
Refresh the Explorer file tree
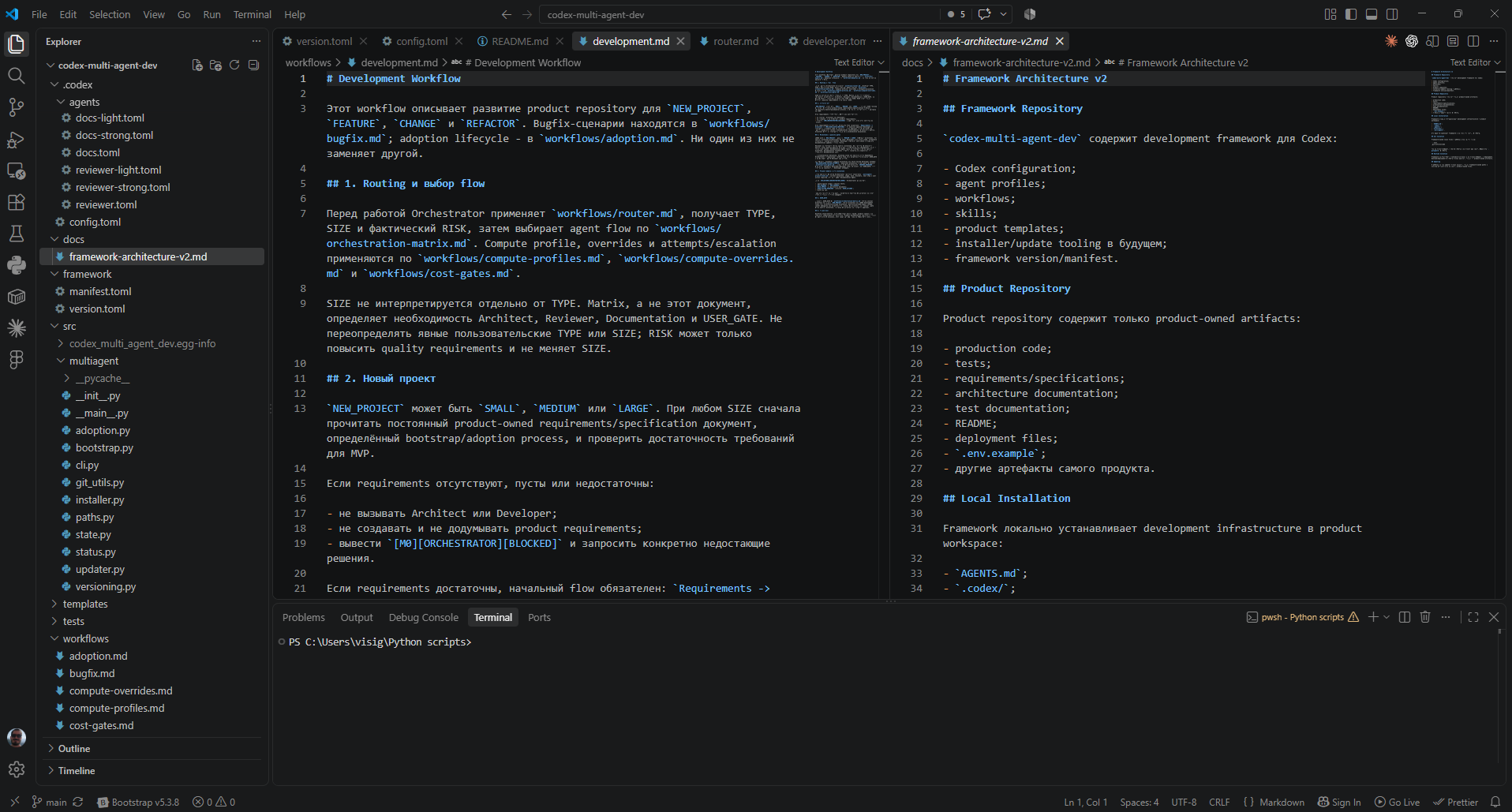coord(234,65)
